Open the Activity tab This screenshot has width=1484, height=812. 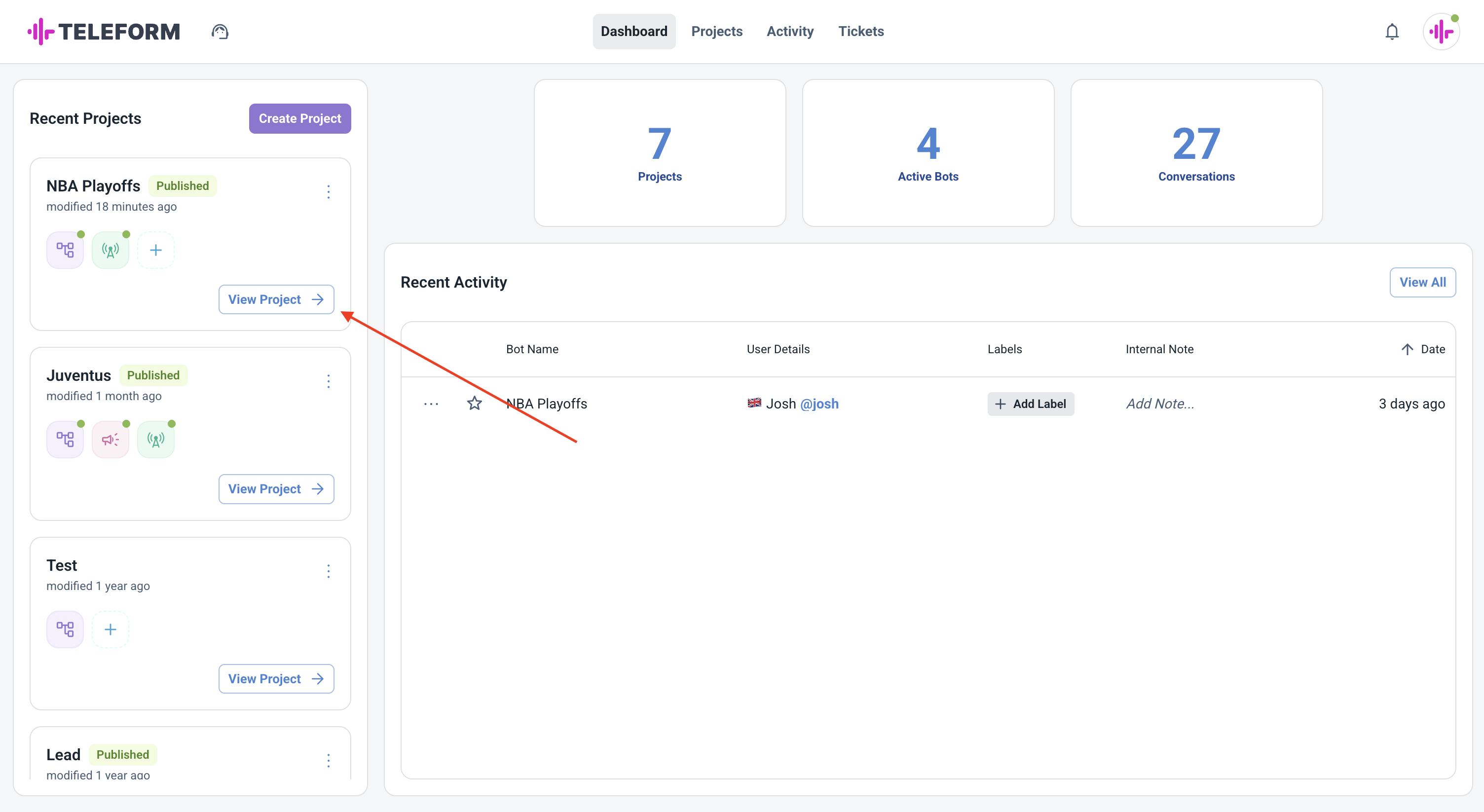point(790,32)
